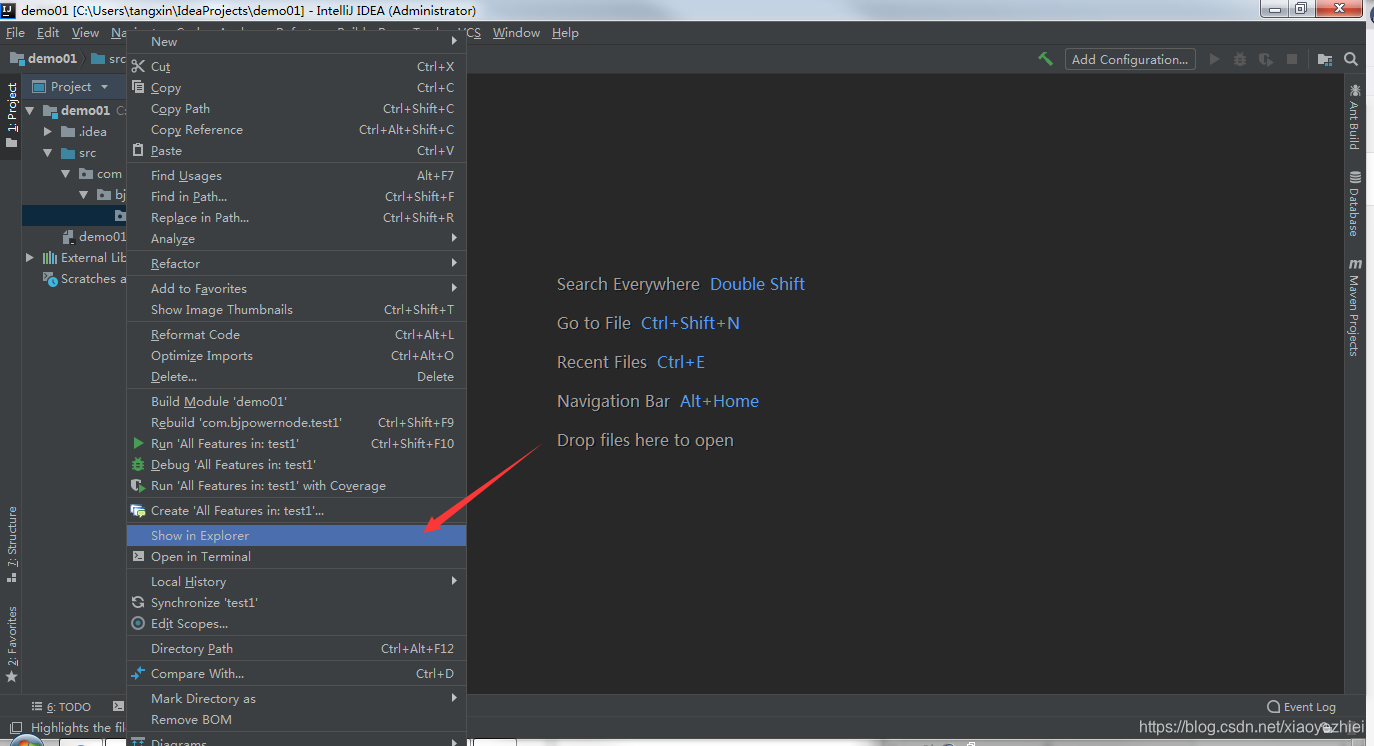The image size is (1374, 746).
Task: Select Reformat Code menu entry
Action: 296,335
